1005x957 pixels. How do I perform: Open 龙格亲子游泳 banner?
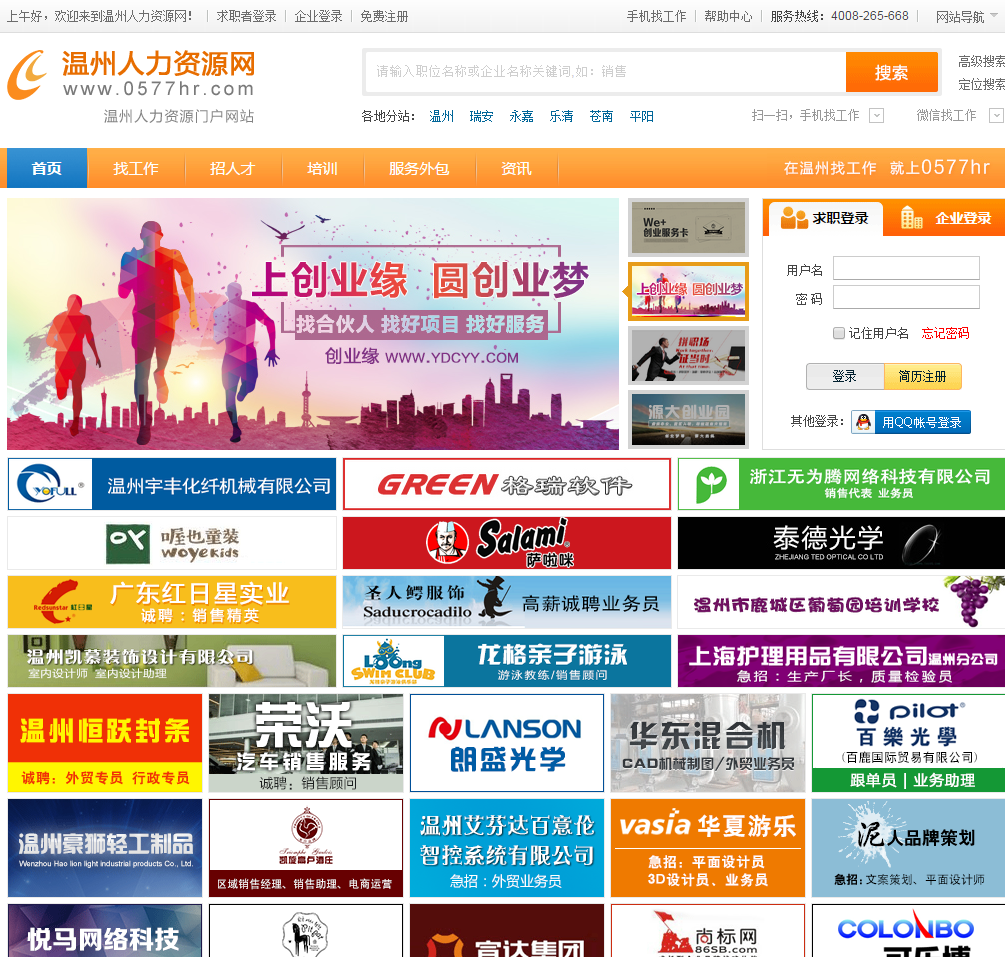coord(507,661)
